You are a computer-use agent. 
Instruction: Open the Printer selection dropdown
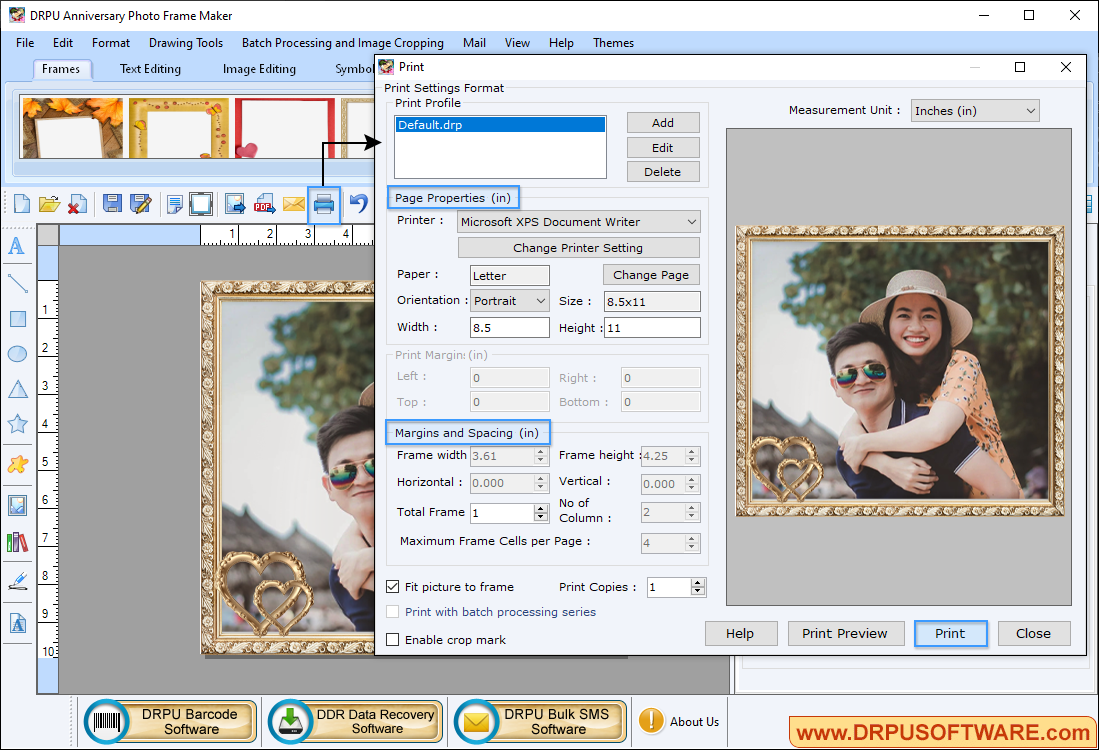click(578, 222)
